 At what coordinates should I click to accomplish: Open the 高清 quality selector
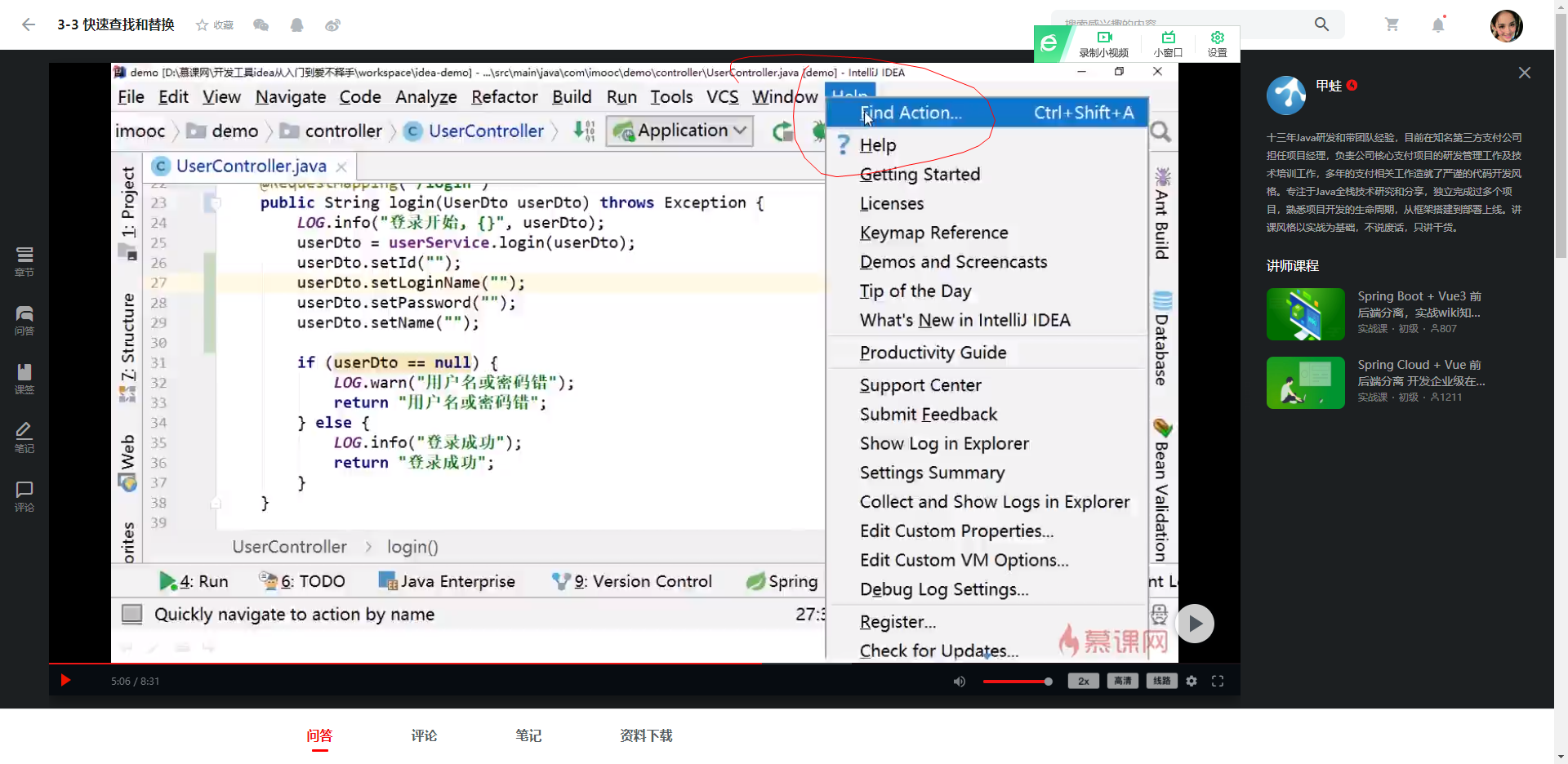click(1123, 681)
